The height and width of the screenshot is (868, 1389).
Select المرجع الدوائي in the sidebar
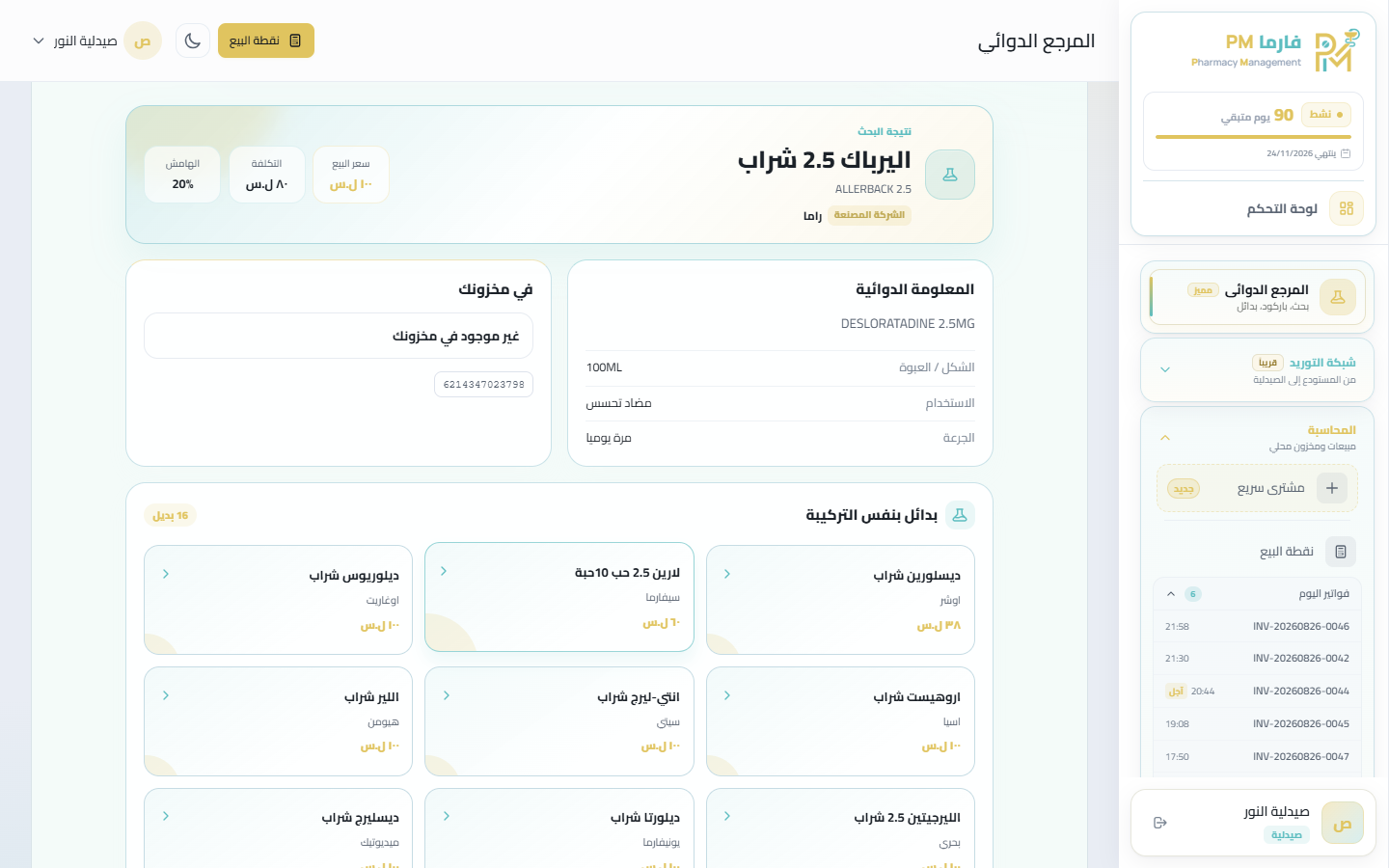[1258, 297]
